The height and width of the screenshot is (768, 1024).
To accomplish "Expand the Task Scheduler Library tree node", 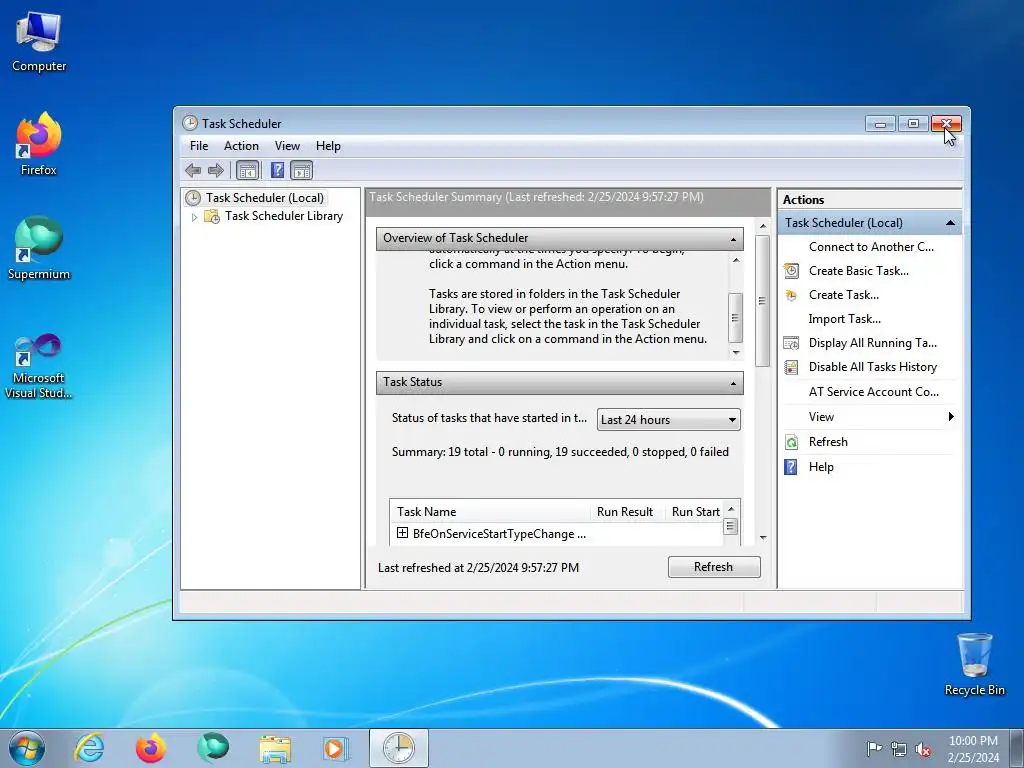I will (194, 217).
